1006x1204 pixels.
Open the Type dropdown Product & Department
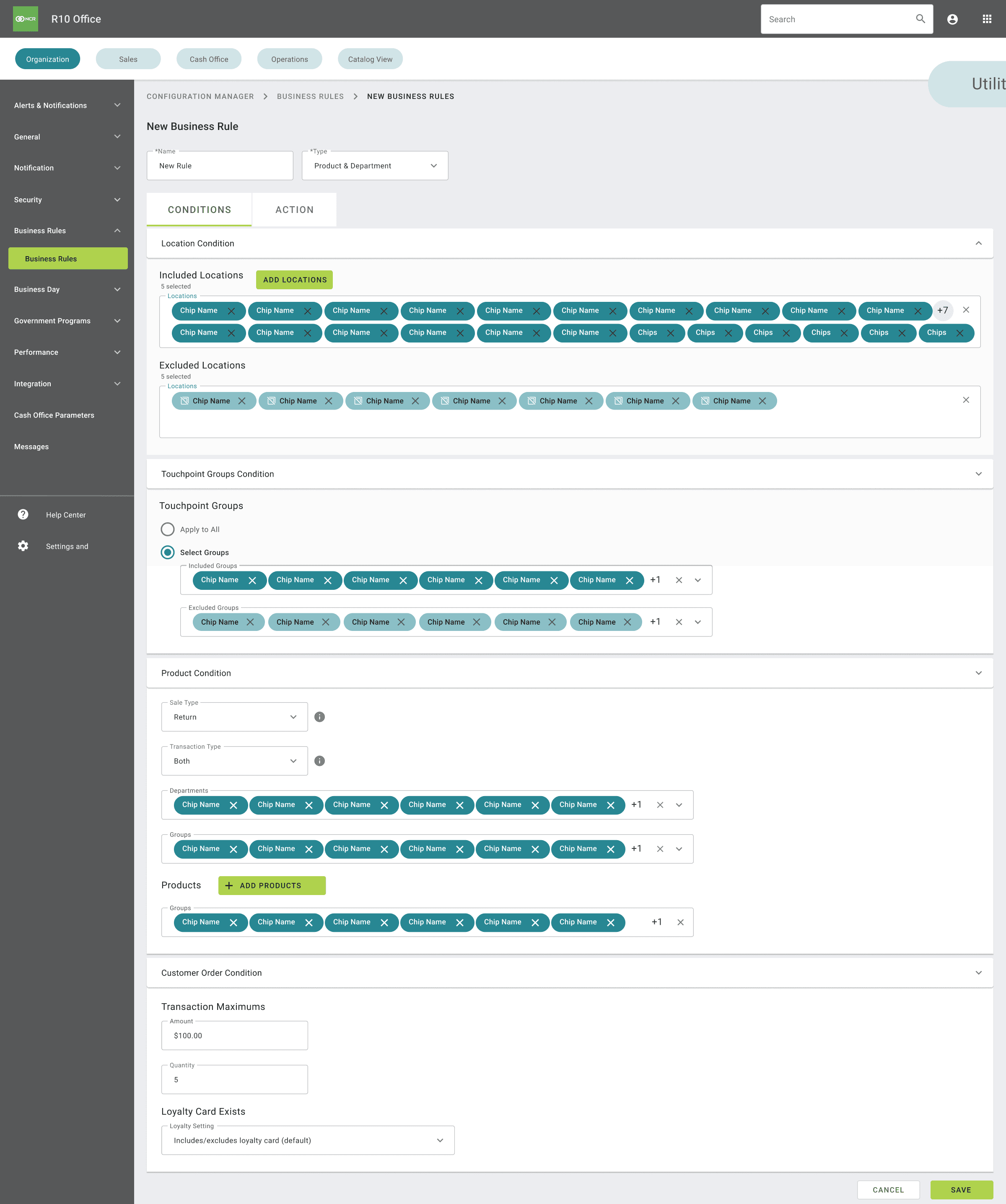[375, 166]
